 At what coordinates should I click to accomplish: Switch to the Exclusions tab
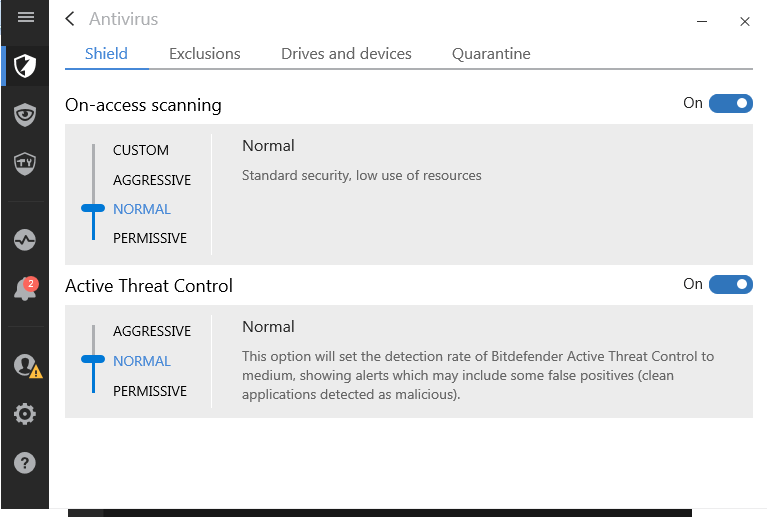pos(205,54)
